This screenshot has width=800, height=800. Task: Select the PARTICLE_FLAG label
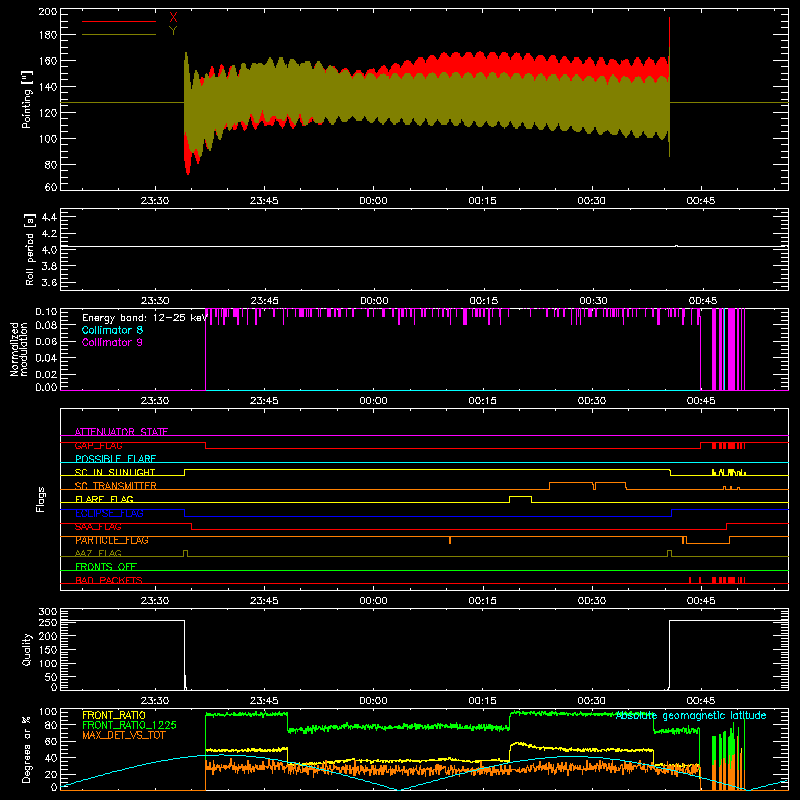pyautogui.click(x=112, y=540)
